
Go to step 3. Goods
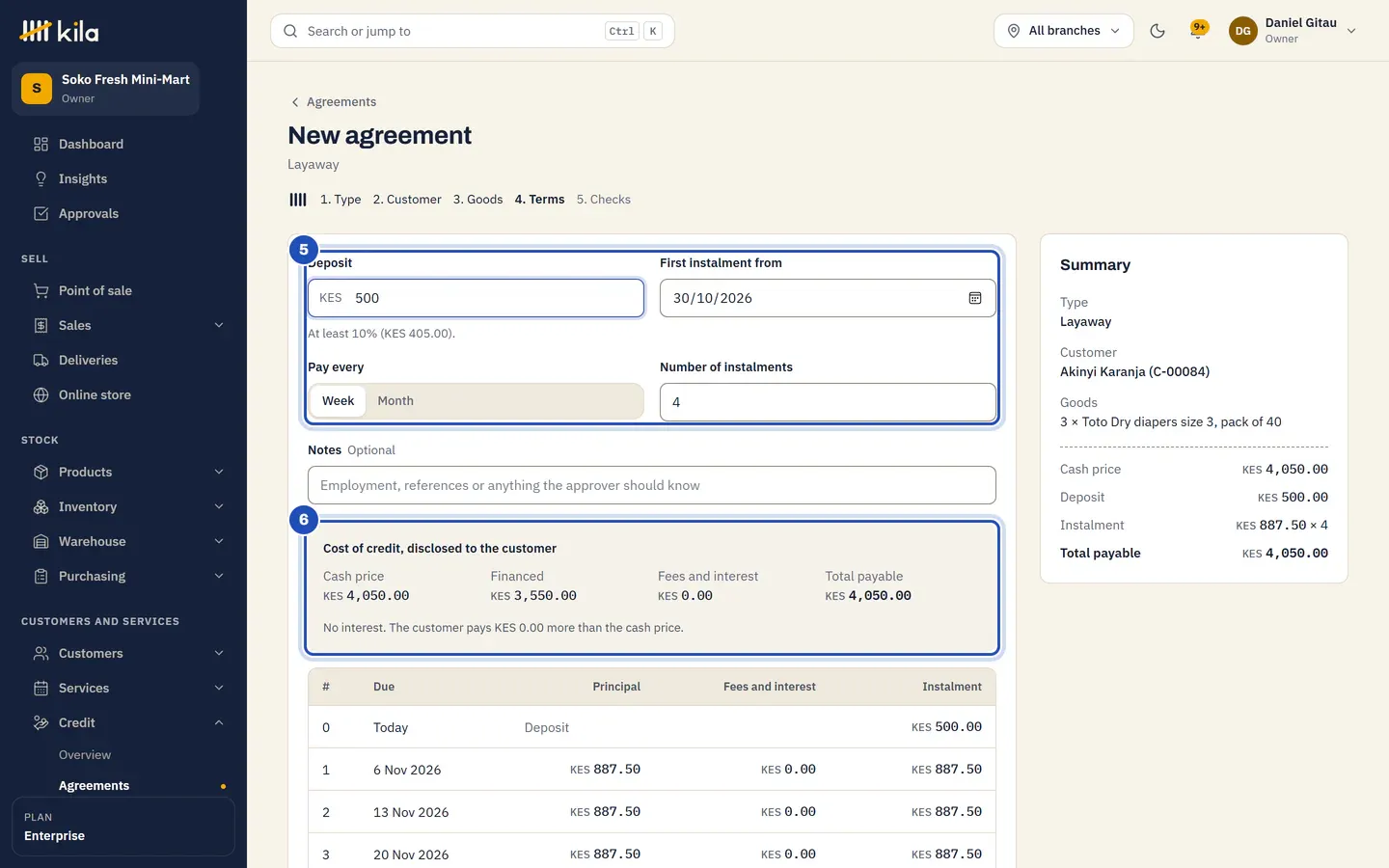(478, 200)
